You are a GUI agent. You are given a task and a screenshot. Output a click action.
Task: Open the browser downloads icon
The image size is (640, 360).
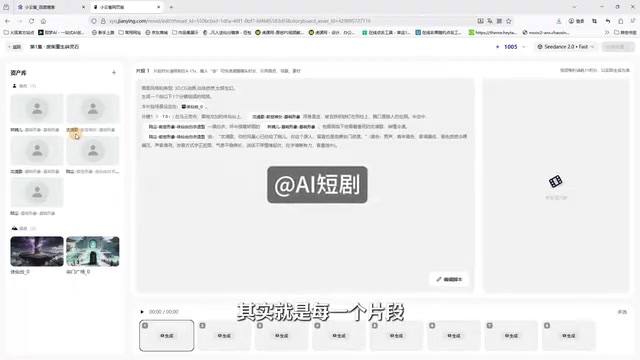tap(559, 21)
